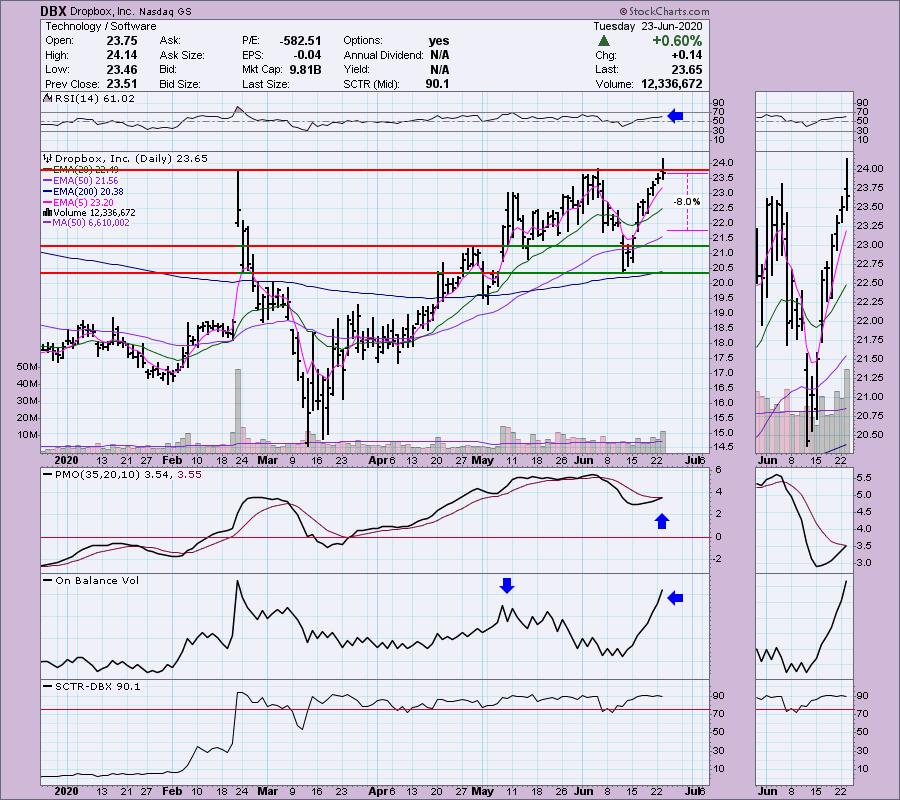The width and height of the screenshot is (900, 800).
Task: Click the 'Yield:' label
Action: click(x=356, y=69)
